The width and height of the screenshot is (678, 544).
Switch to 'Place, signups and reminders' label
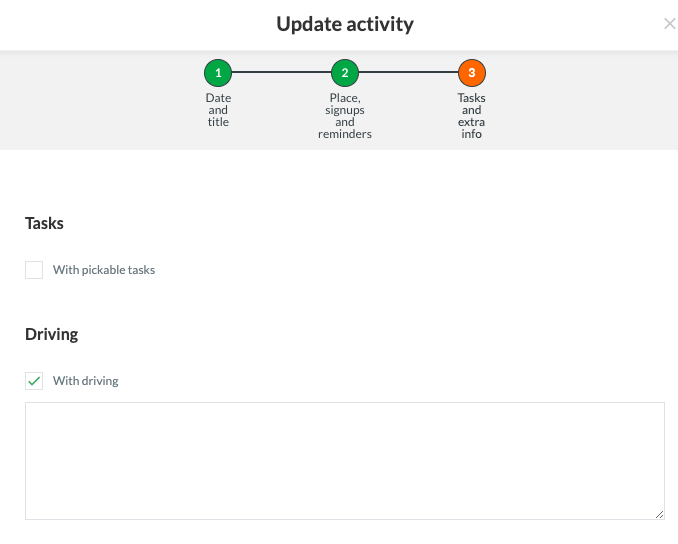pyautogui.click(x=345, y=116)
